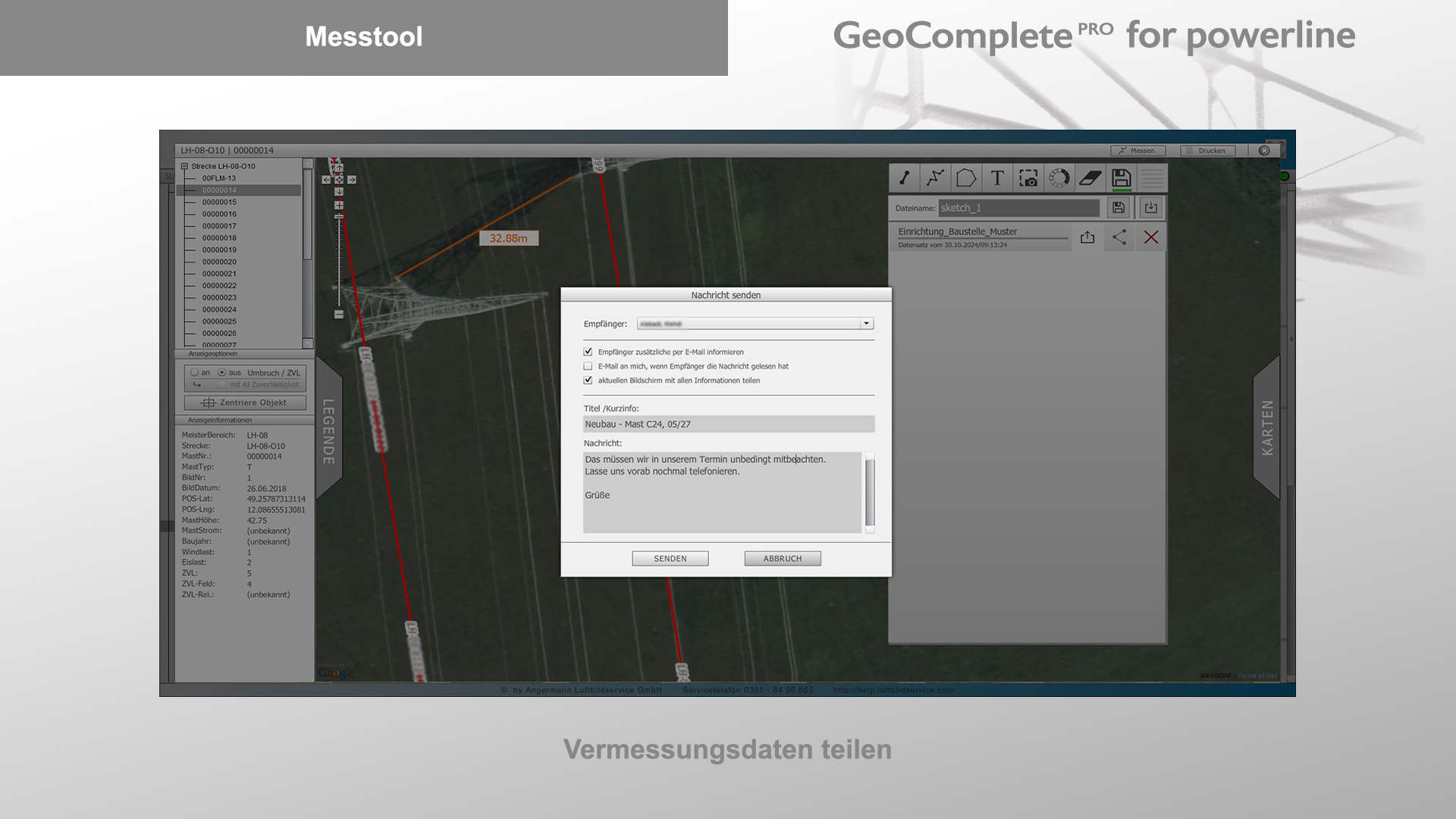Open the Empfänger dropdown
Screen dimensions: 1456x819
[x=866, y=324]
